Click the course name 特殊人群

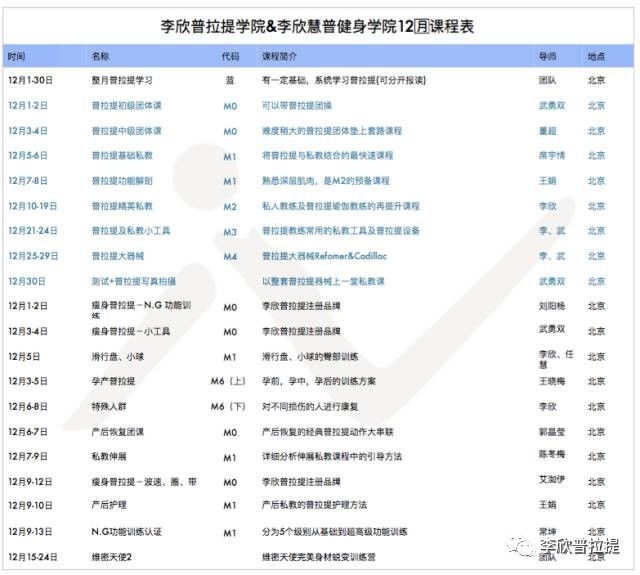pyautogui.click(x=109, y=406)
